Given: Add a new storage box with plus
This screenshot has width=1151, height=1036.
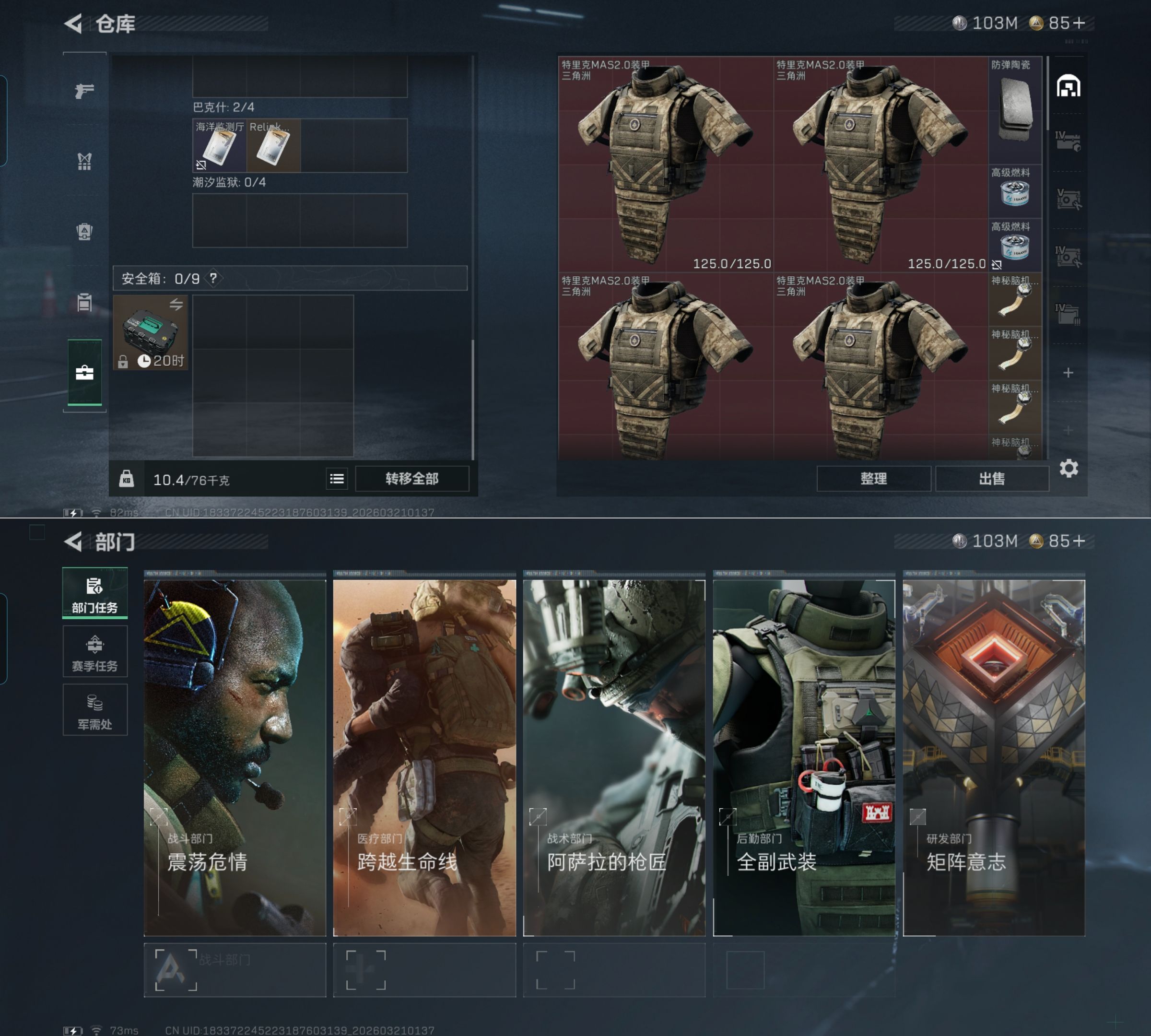Looking at the screenshot, I should [x=1068, y=373].
